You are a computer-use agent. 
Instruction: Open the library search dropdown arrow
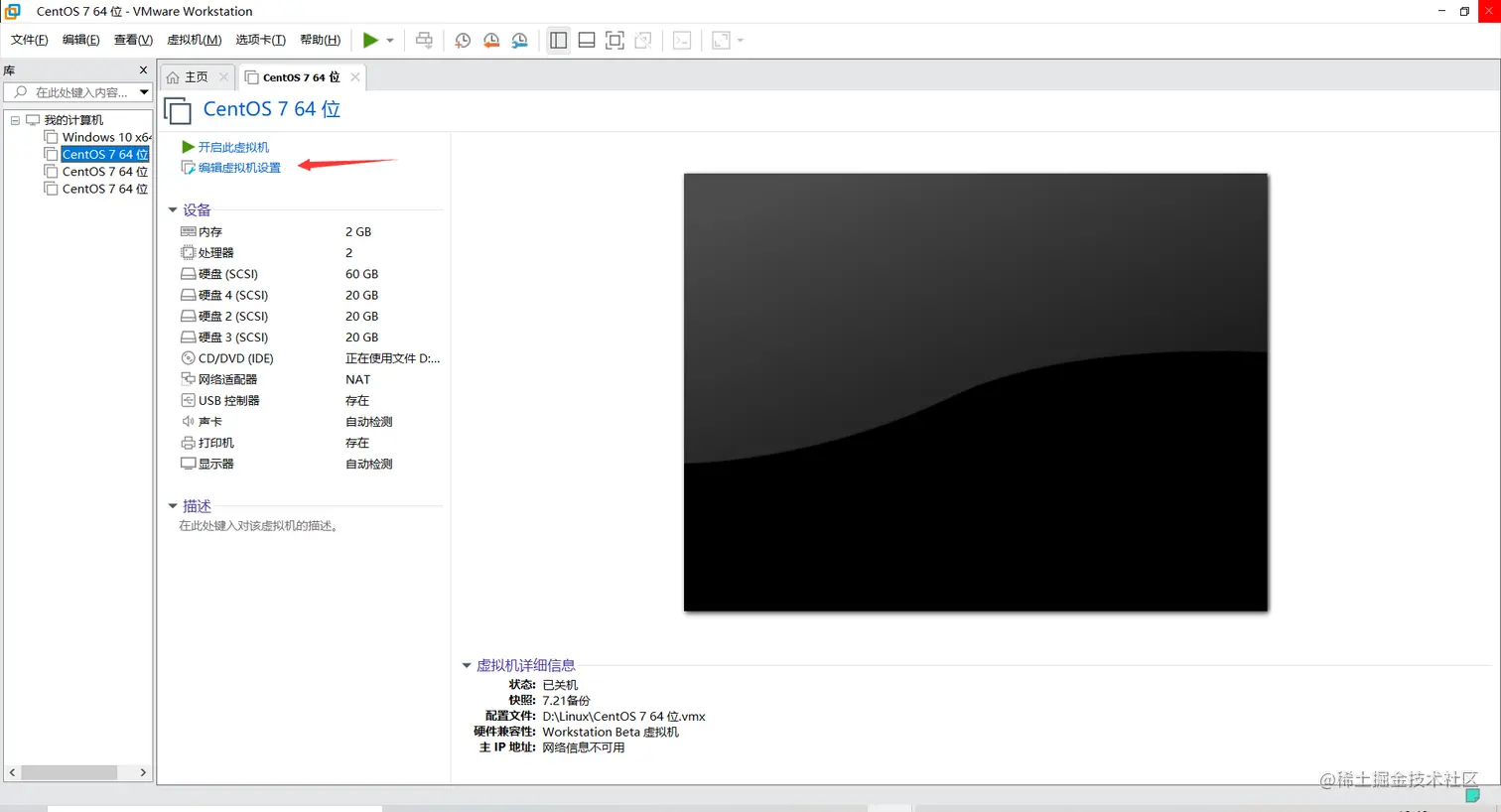[x=144, y=92]
